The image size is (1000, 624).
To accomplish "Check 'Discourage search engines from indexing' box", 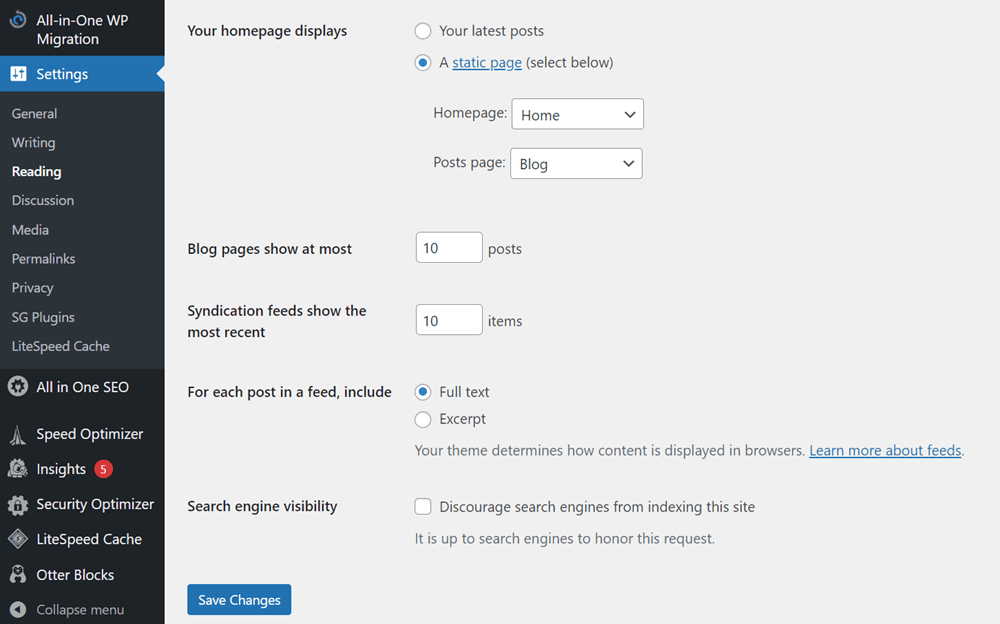I will tap(423, 507).
